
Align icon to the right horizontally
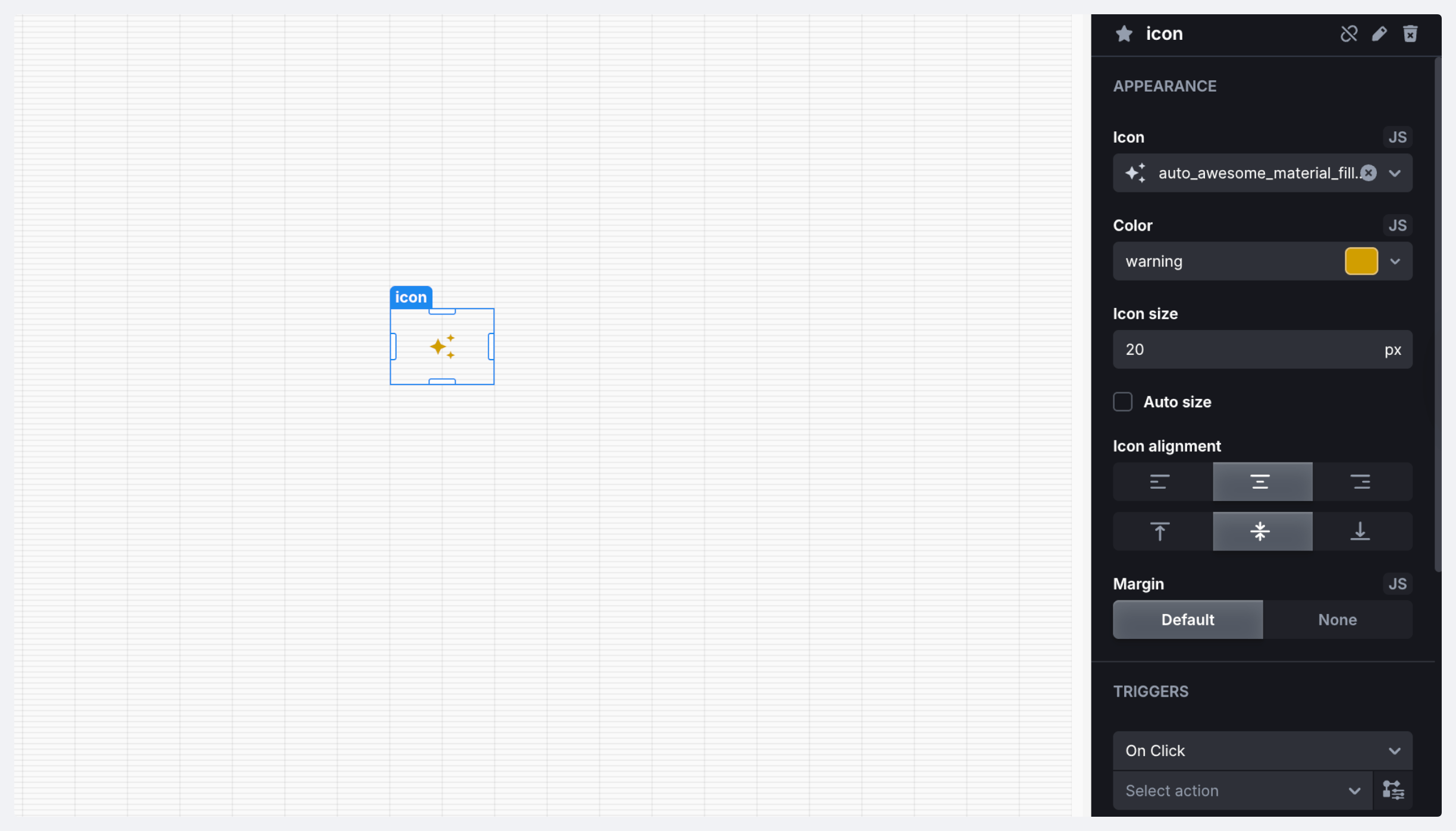1361,481
